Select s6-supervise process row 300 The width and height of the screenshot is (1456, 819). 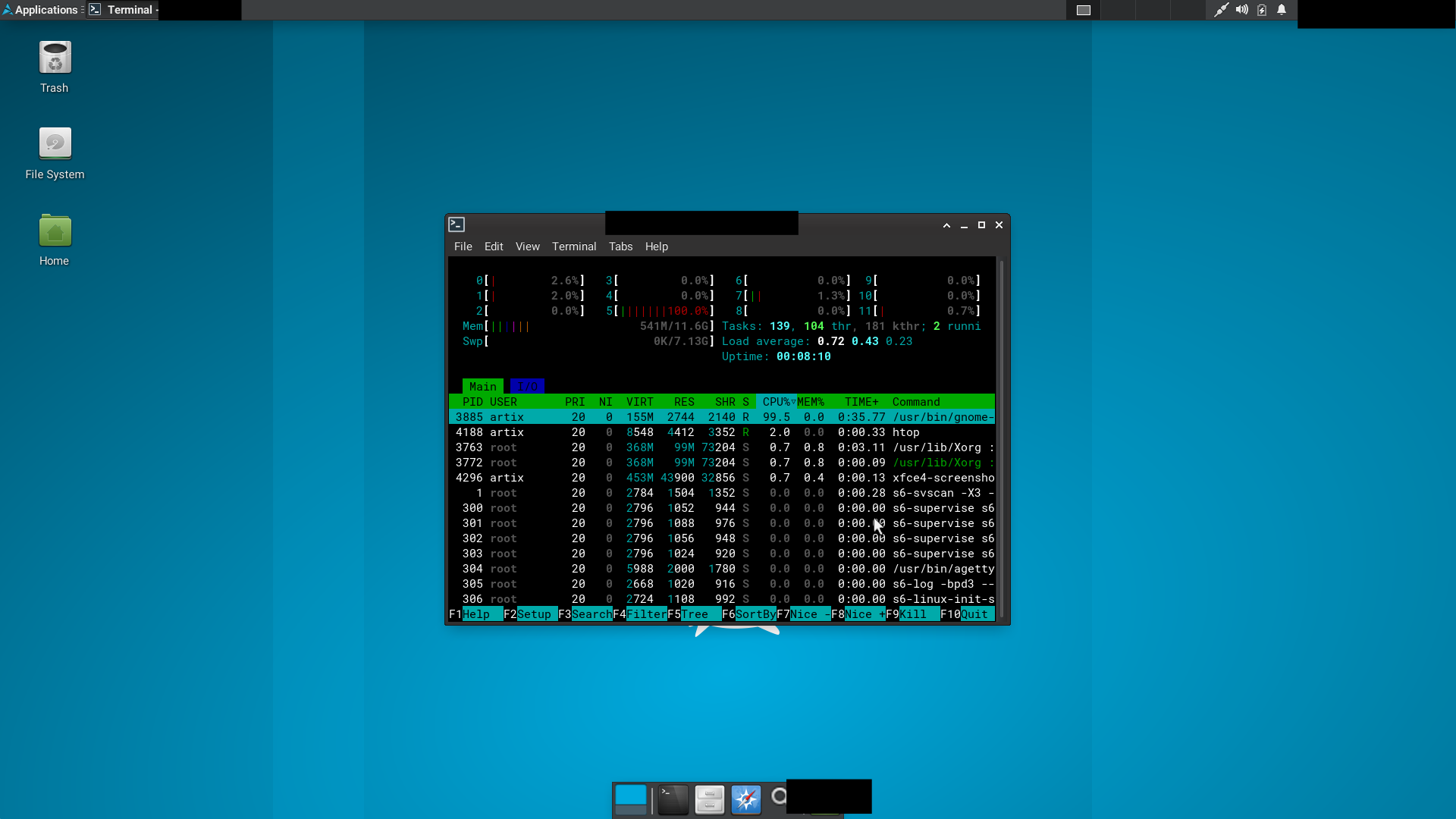click(x=722, y=508)
